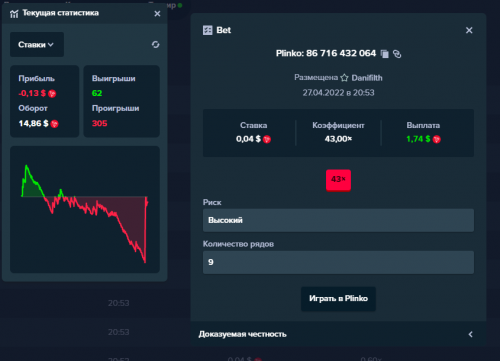Click the currency icon beside Выплата value
This screenshot has width=500, height=361.
coord(437,139)
